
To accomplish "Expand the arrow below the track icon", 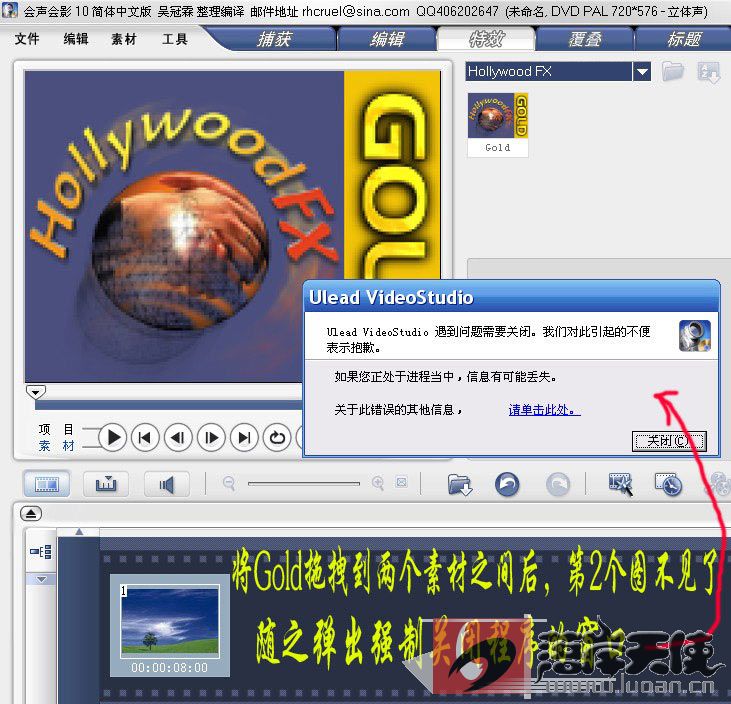I will [x=41, y=579].
